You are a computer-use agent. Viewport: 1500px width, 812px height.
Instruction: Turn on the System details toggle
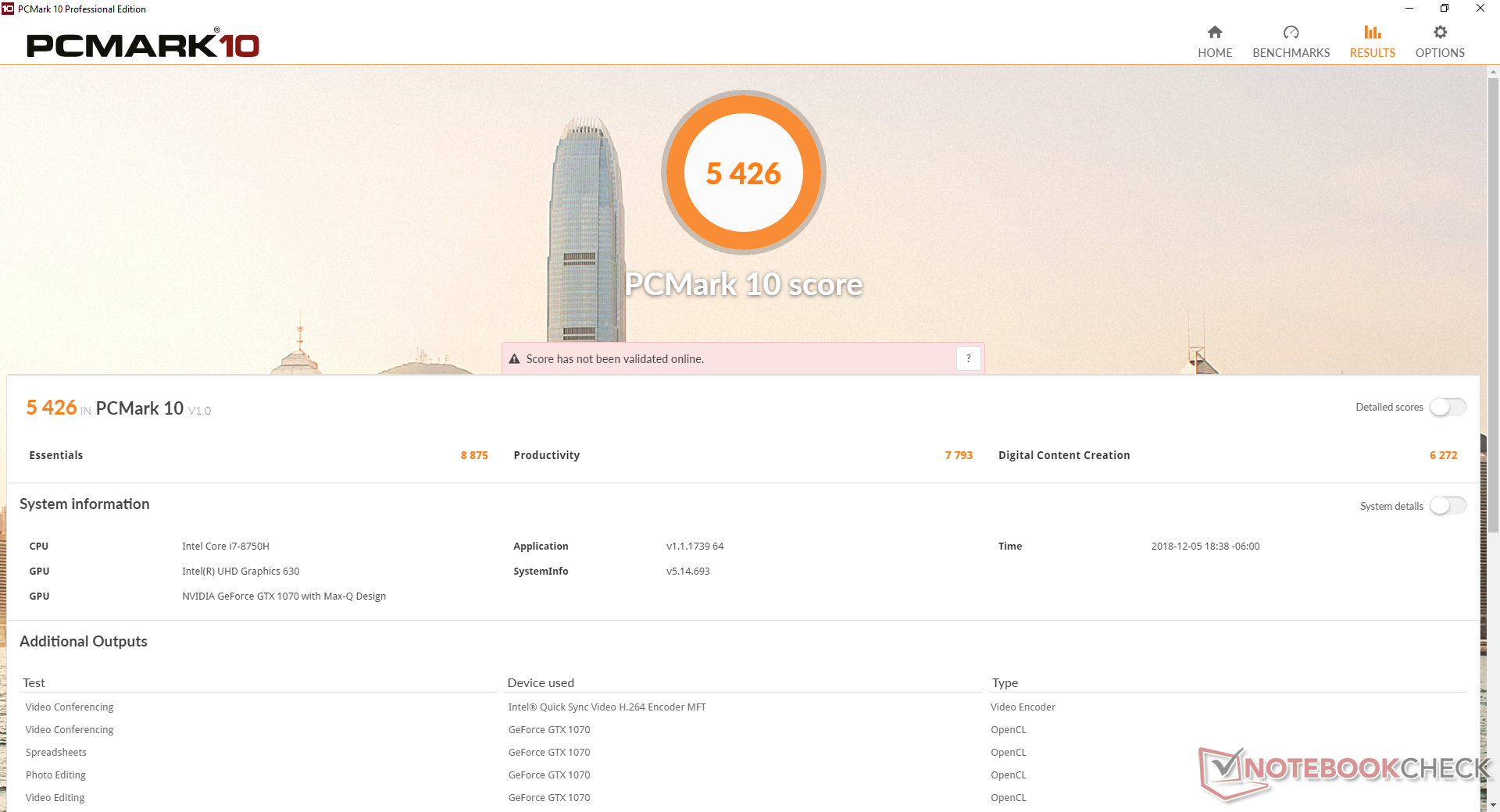coord(1448,506)
